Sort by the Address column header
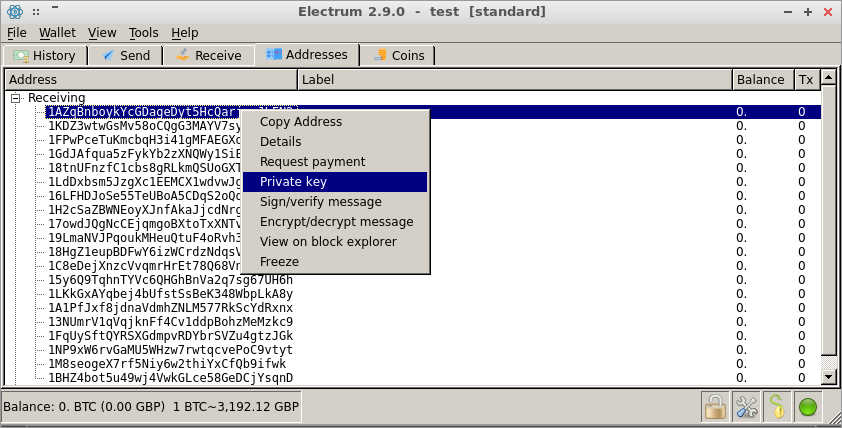 pyautogui.click(x=151, y=79)
